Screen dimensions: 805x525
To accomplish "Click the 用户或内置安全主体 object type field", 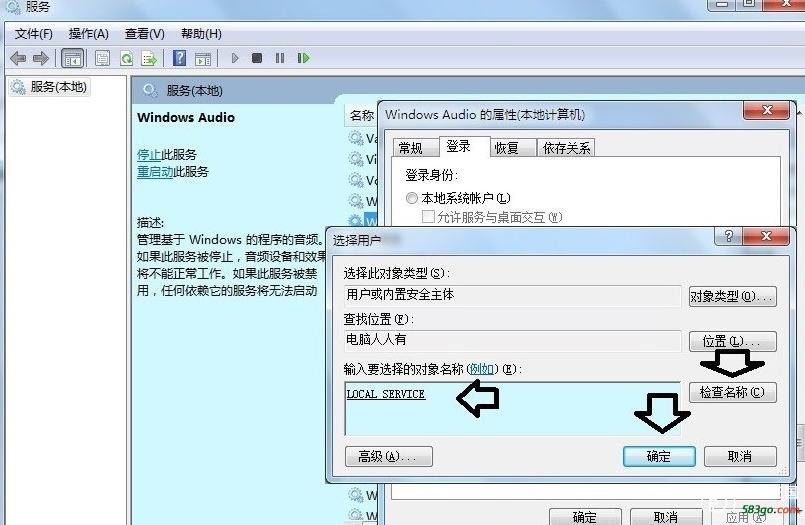I will point(512,295).
